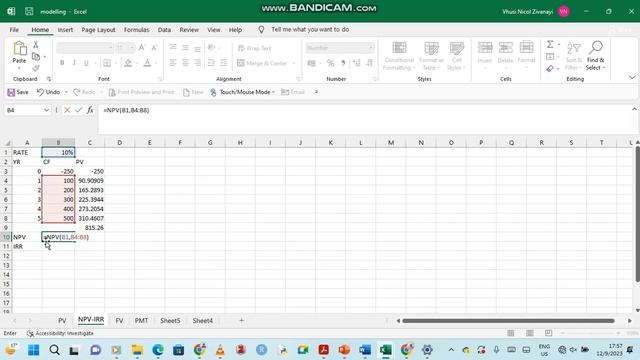
Task: Click the zoom slider in status bar
Action: (x=590, y=333)
